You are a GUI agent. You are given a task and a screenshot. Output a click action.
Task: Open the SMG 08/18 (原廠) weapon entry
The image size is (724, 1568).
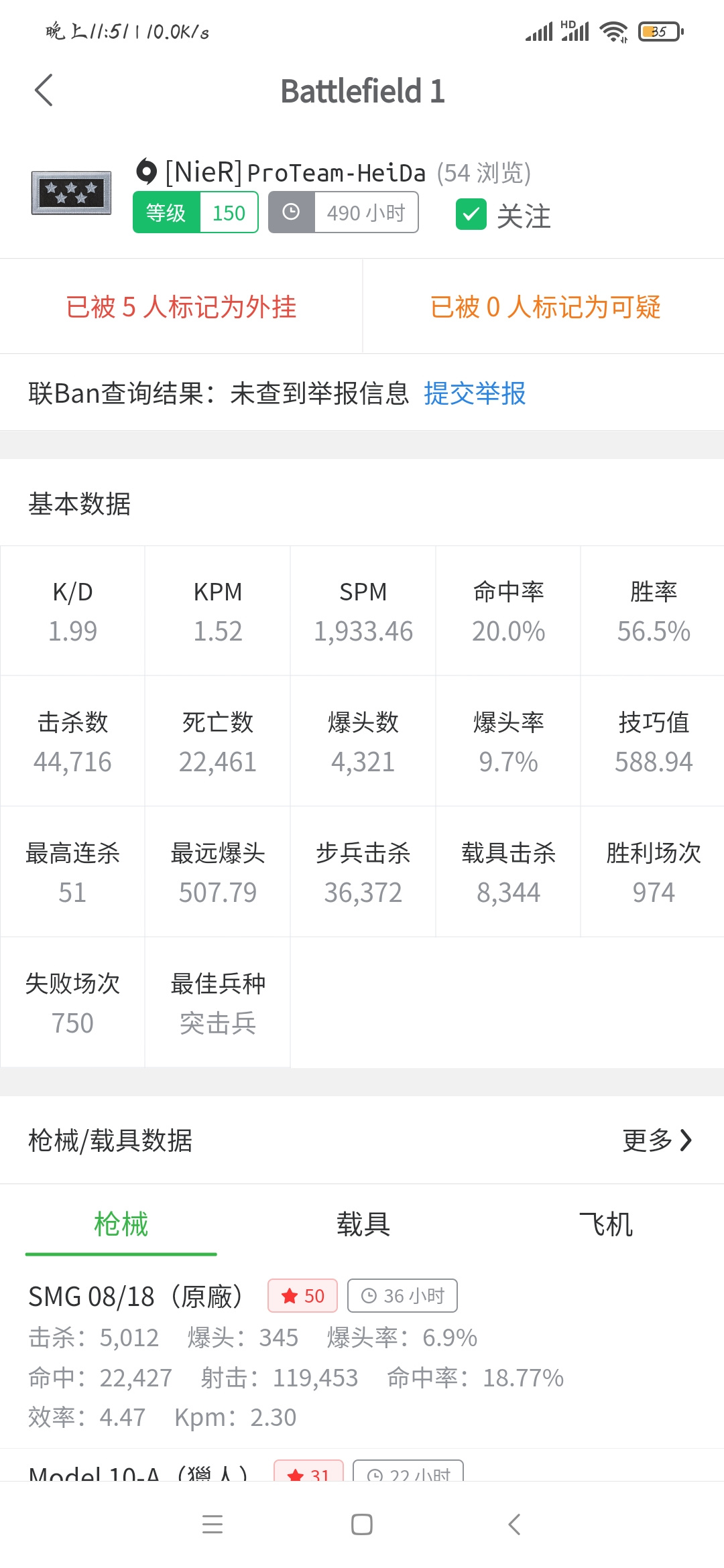[362, 1356]
